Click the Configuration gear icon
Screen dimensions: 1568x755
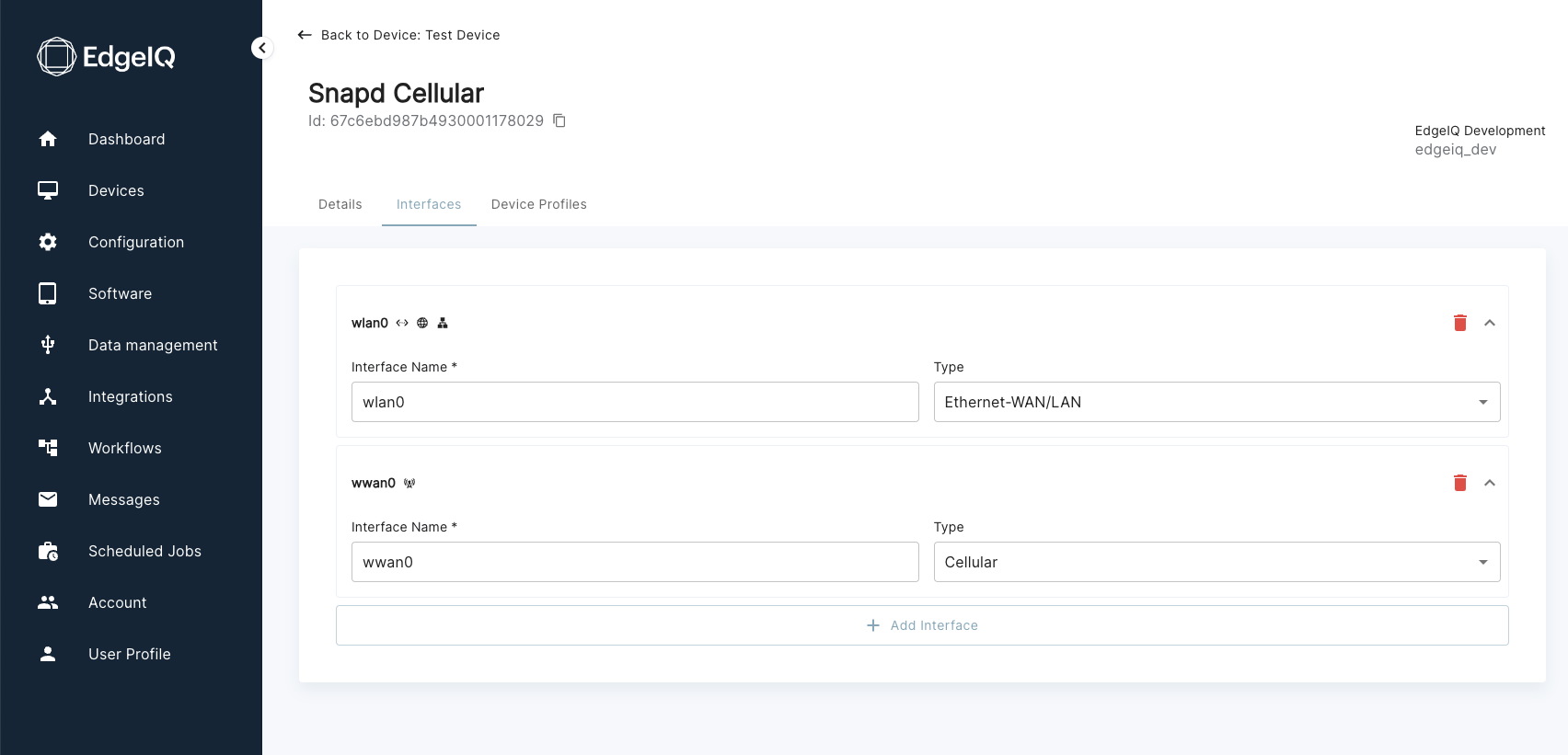click(x=48, y=242)
